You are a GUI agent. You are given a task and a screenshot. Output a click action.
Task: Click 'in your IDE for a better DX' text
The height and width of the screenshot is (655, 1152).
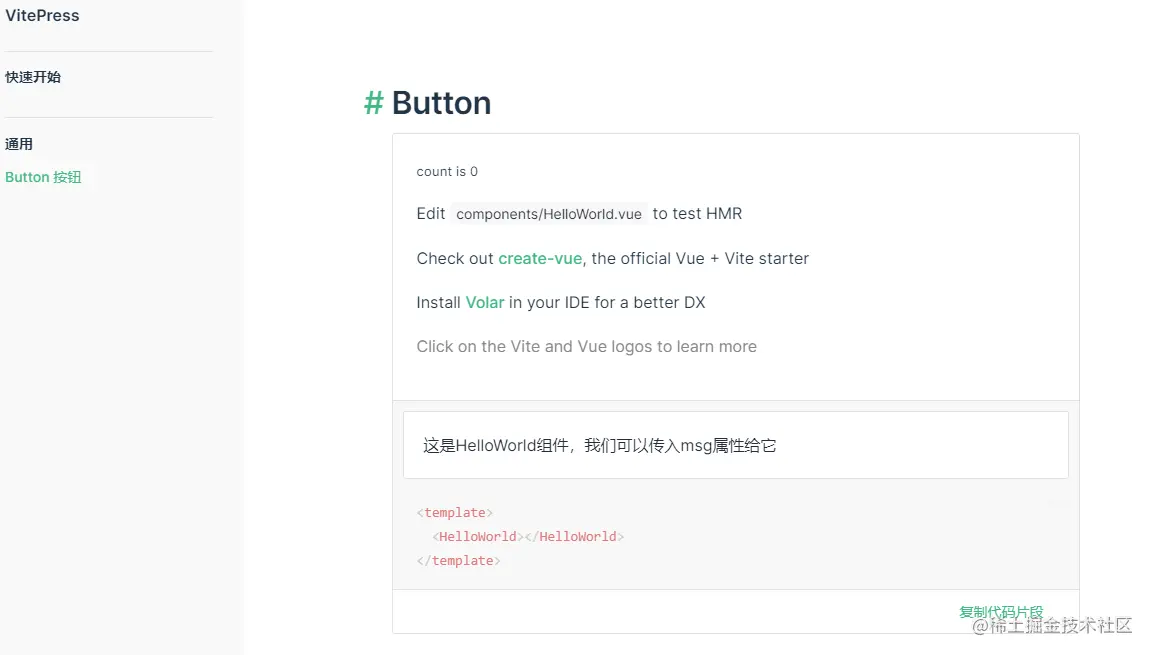click(x=607, y=302)
